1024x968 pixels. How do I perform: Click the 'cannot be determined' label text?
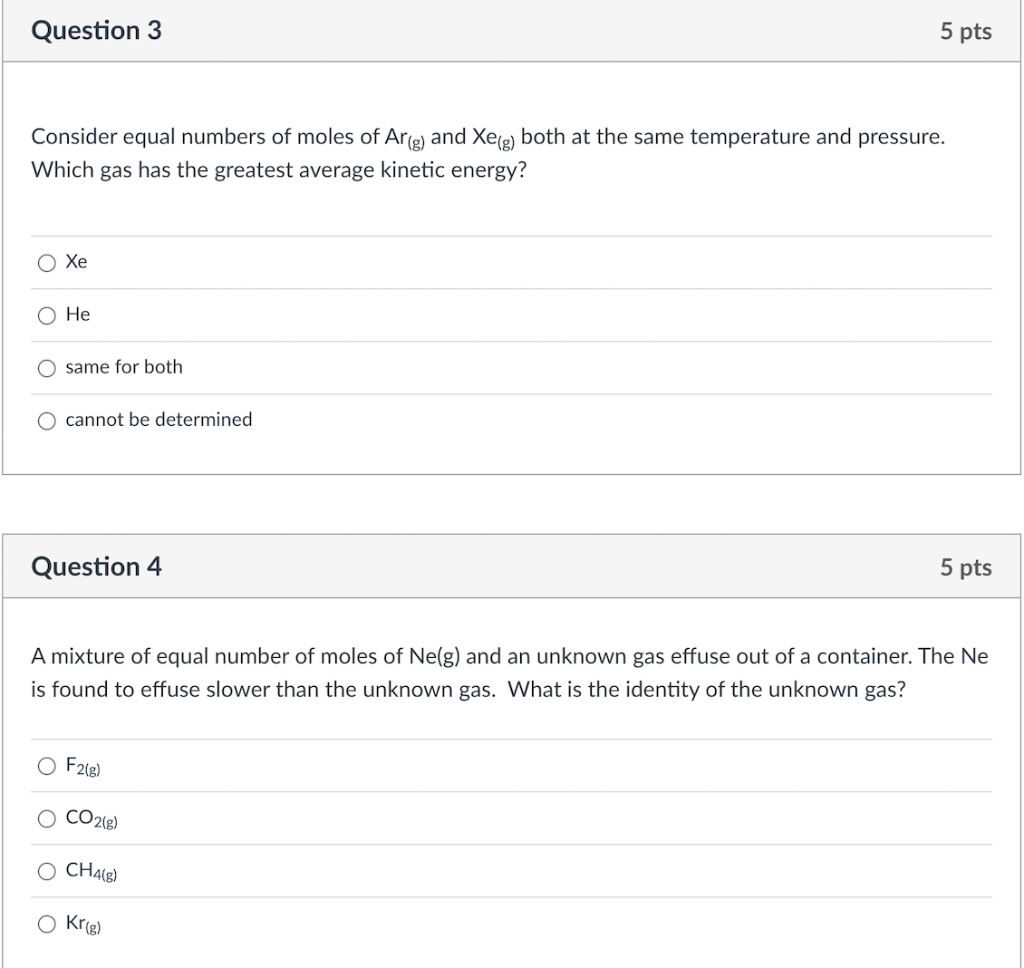pos(158,419)
